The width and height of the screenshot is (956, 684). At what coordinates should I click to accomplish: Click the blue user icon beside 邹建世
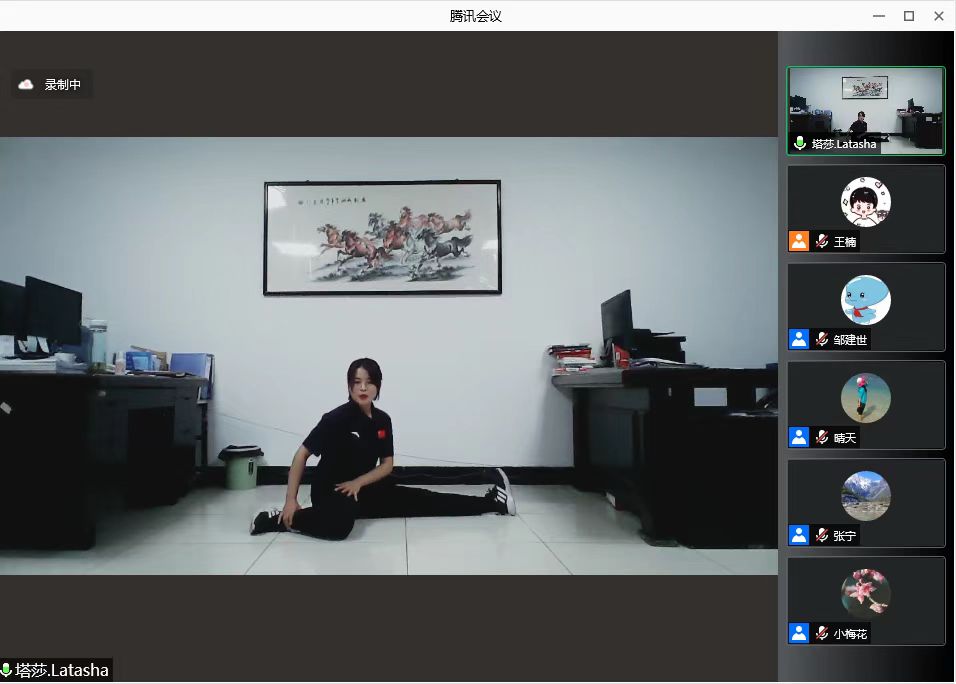799,339
